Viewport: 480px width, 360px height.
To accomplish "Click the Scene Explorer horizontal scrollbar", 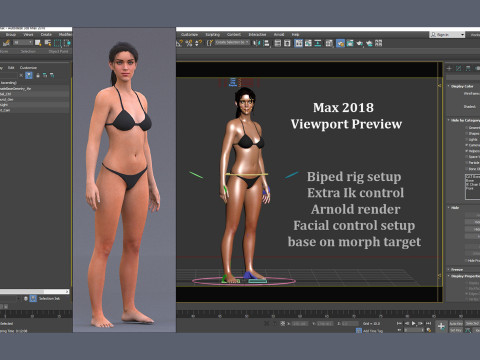I will (x=35, y=292).
